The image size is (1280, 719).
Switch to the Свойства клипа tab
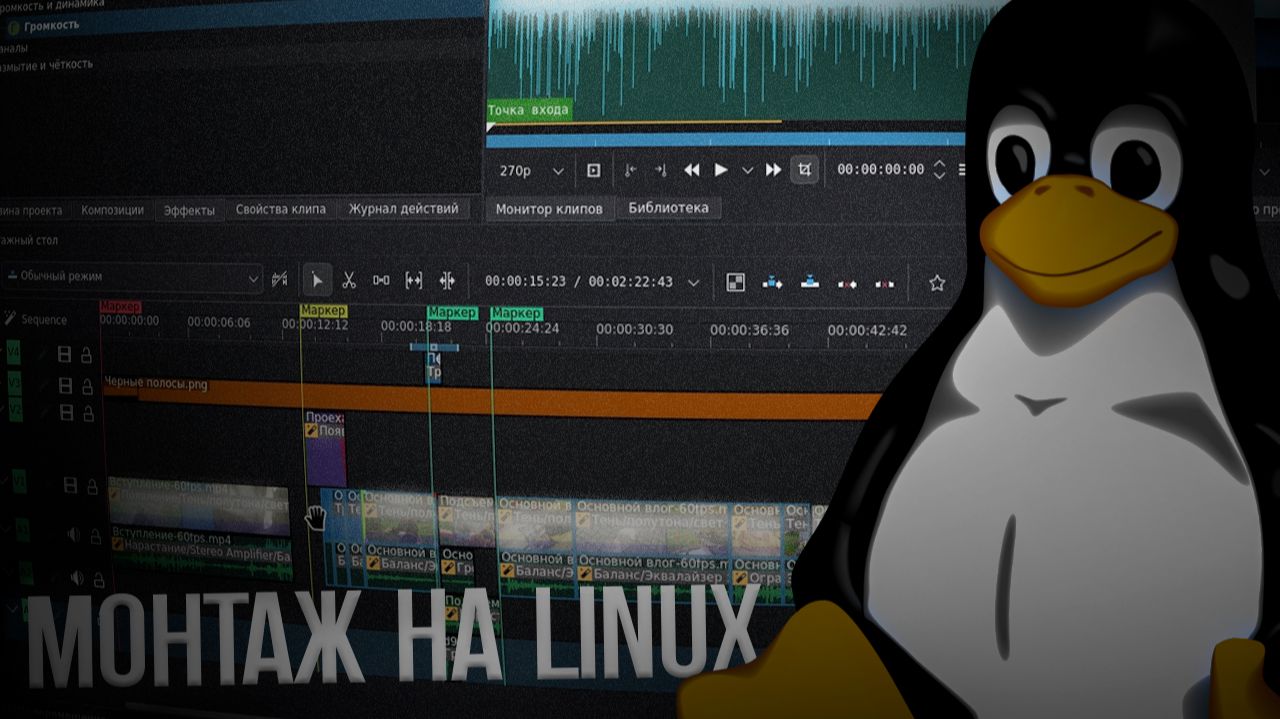tap(281, 210)
